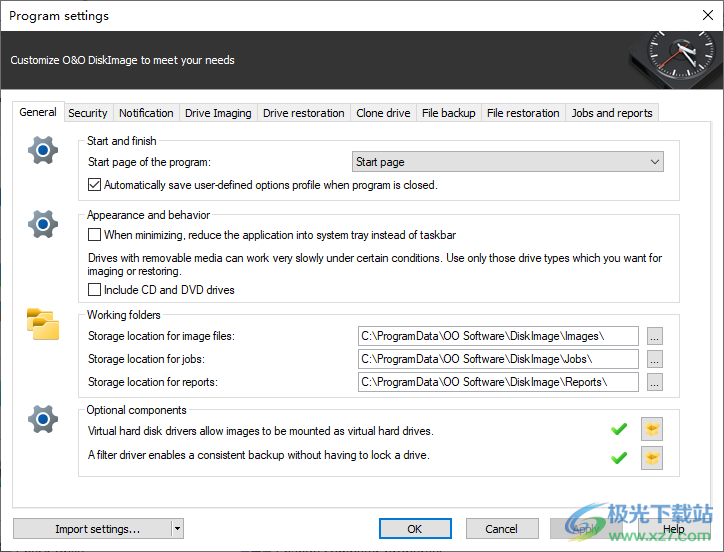The height and width of the screenshot is (552, 724).
Task: Switch to the Notification tab
Action: (x=146, y=113)
